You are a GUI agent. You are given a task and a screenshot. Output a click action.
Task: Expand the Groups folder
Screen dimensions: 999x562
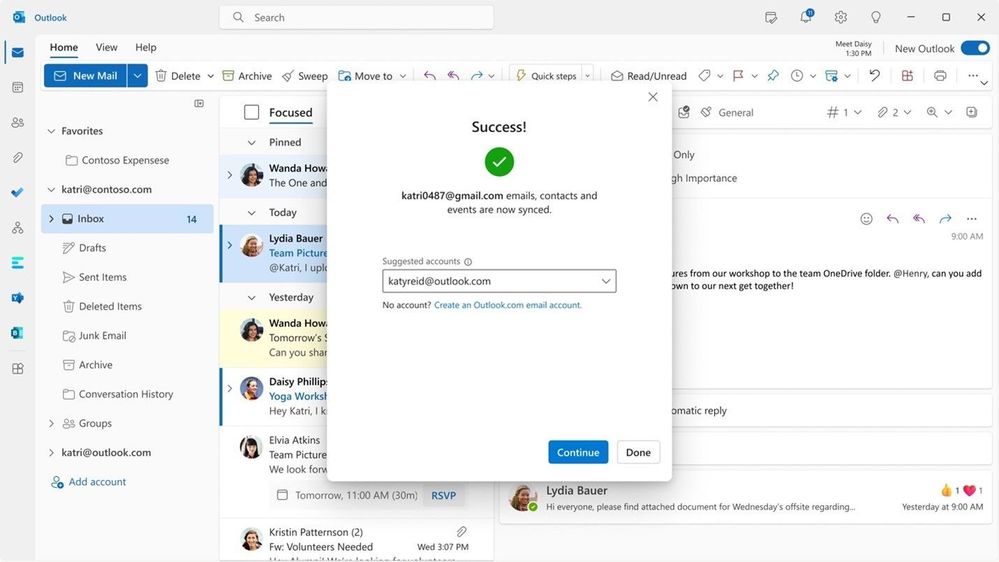click(x=52, y=424)
